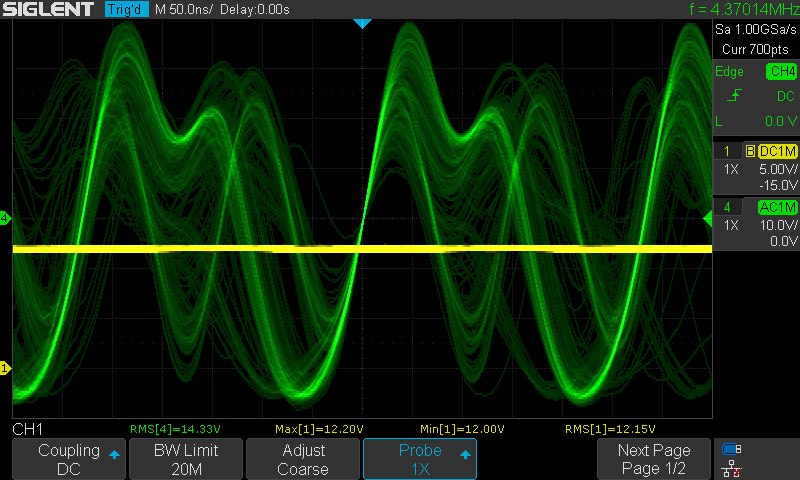Go to Next Page 1/2
The image size is (800, 480).
tap(654, 459)
